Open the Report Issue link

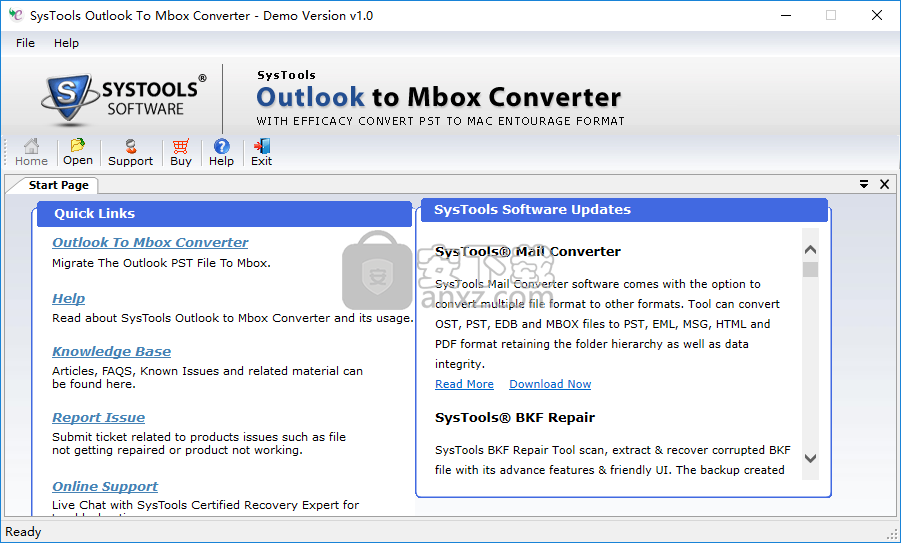point(98,418)
